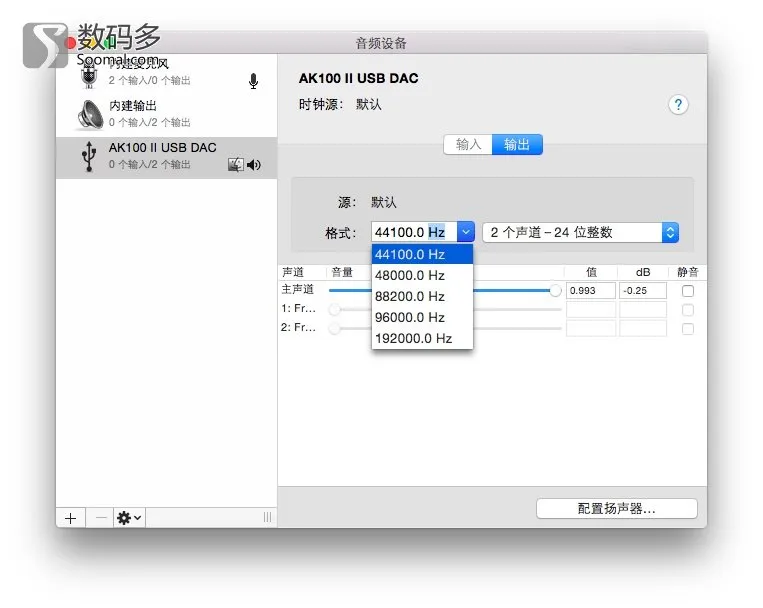
Task: Click the master value field 0.993
Action: pos(591,291)
